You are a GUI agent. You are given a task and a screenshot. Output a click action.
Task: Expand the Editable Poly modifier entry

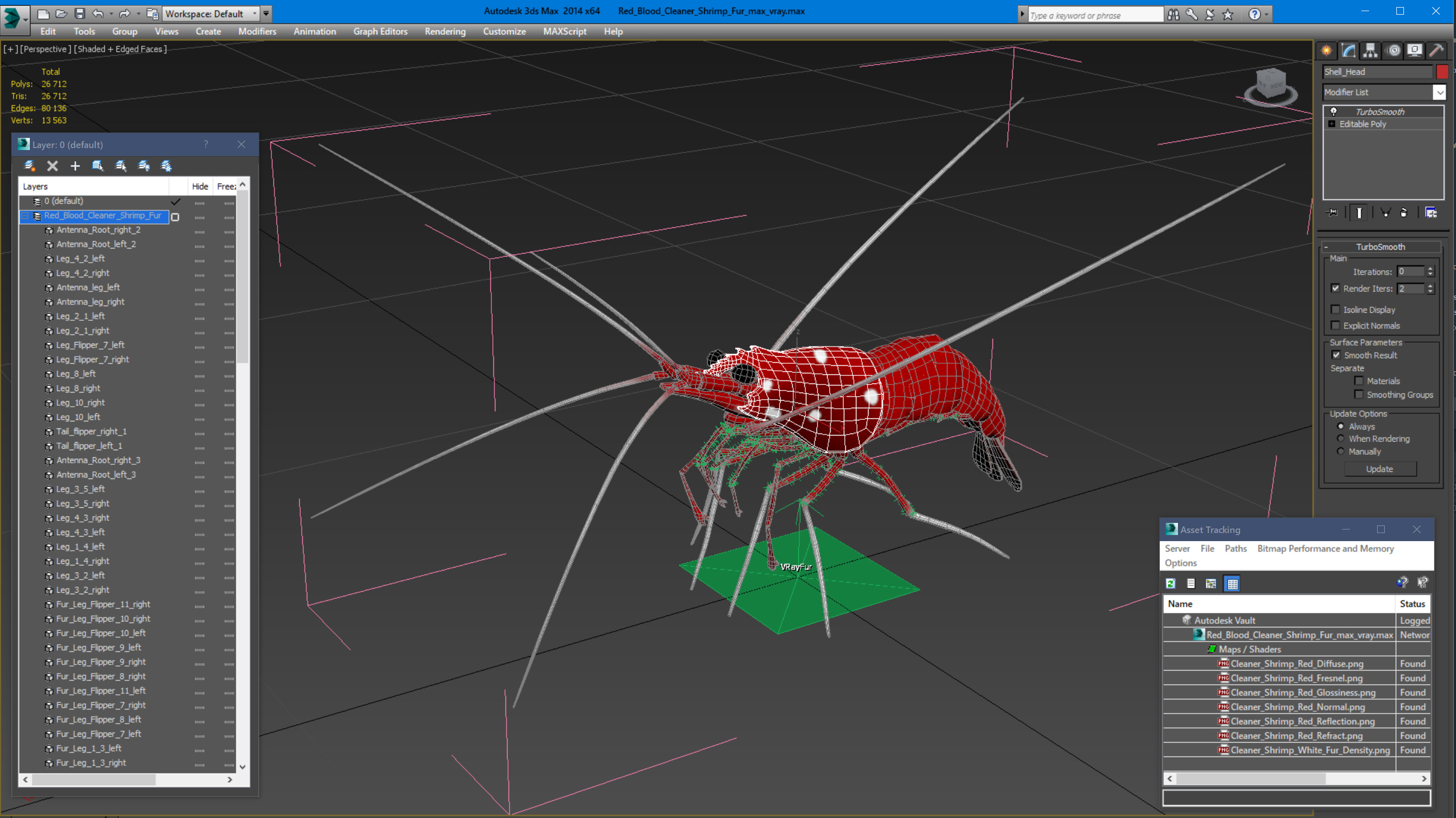pos(1332,124)
